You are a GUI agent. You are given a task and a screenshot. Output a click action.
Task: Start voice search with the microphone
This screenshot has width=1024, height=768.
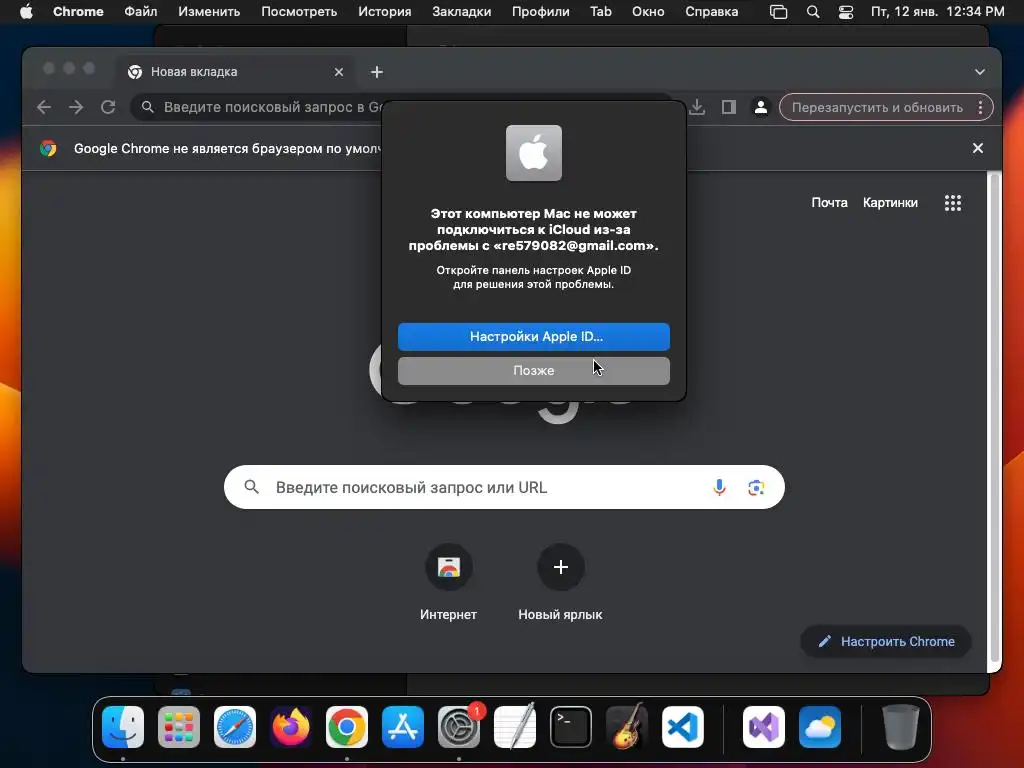tap(719, 487)
